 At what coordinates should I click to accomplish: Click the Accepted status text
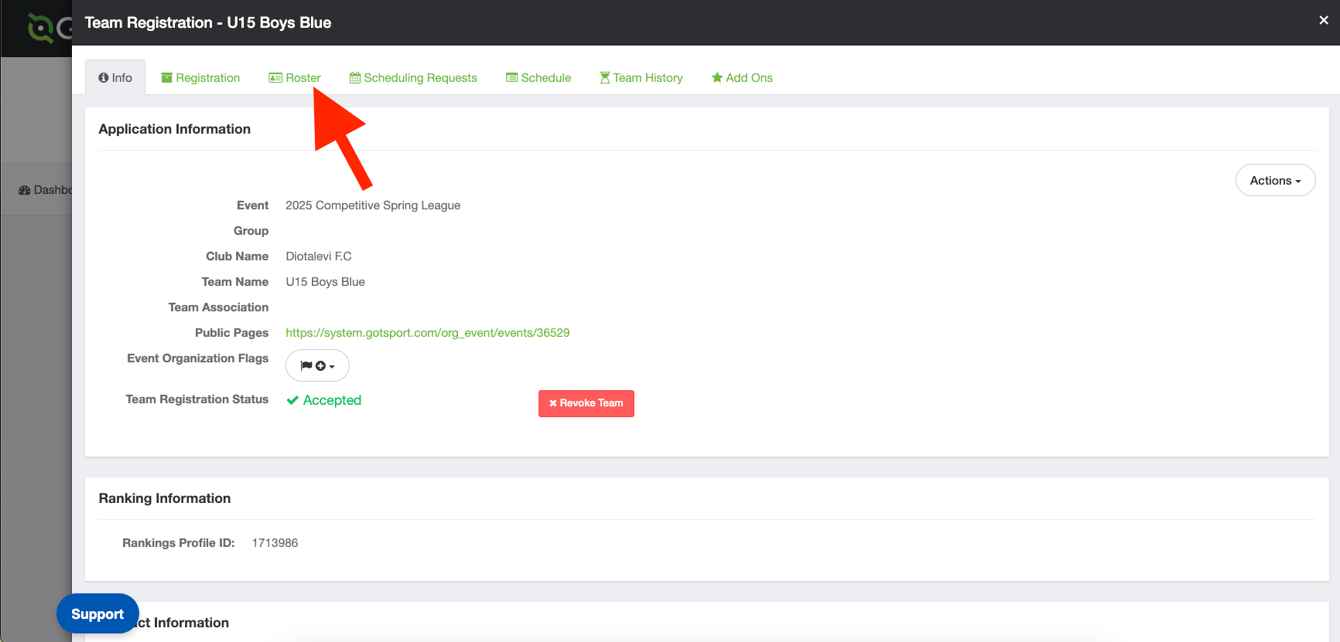coord(324,400)
